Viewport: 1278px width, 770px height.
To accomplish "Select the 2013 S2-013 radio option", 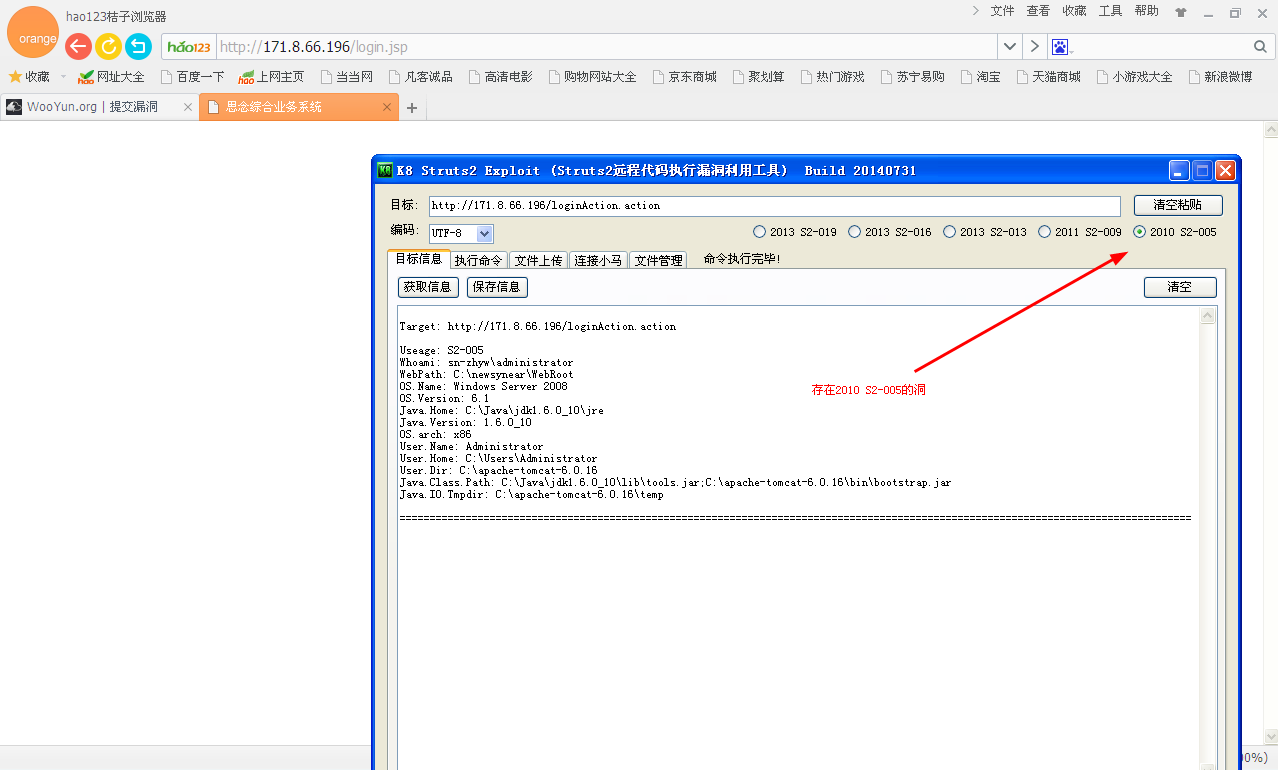I will pos(985,232).
